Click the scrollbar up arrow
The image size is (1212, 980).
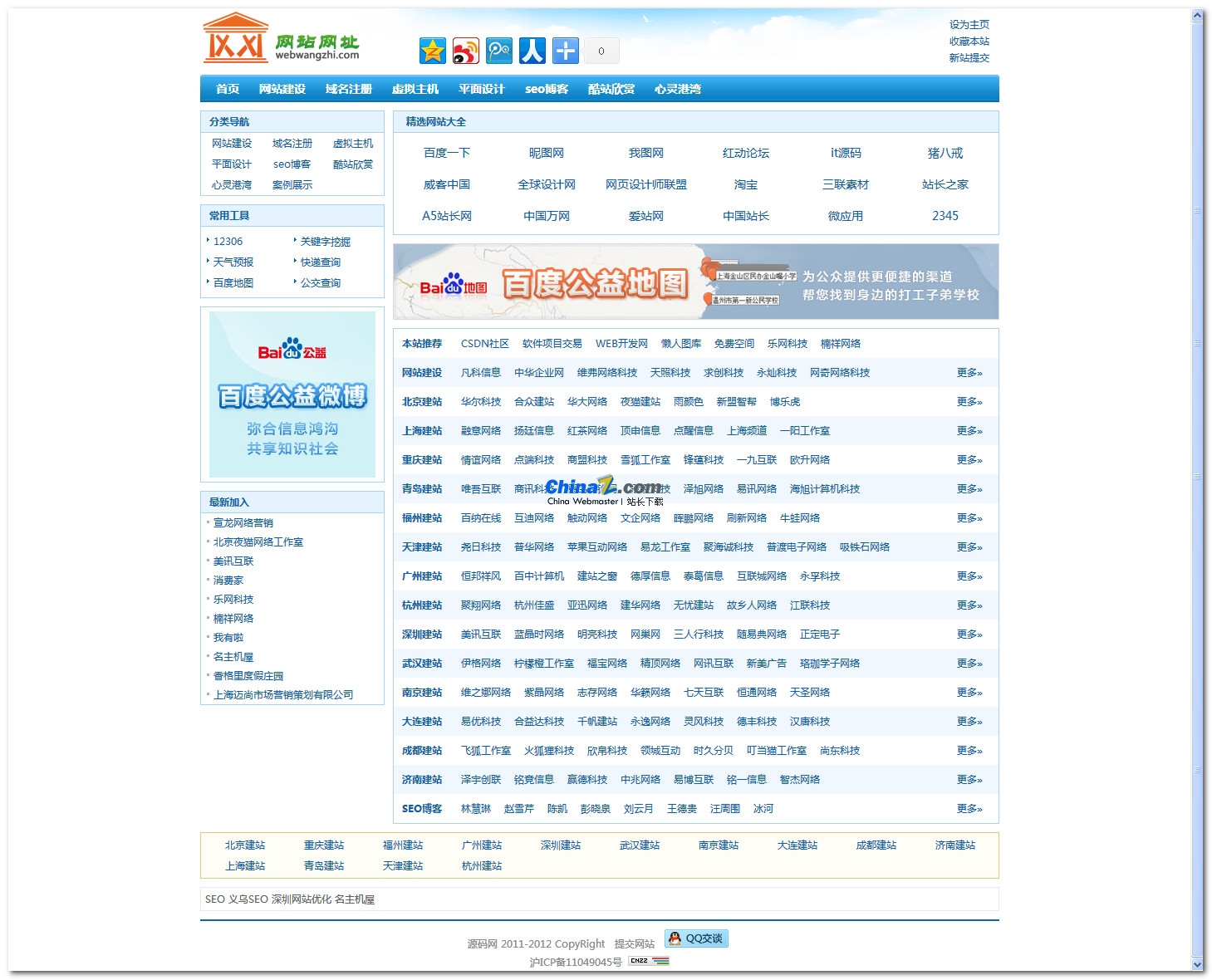tap(1197, 15)
